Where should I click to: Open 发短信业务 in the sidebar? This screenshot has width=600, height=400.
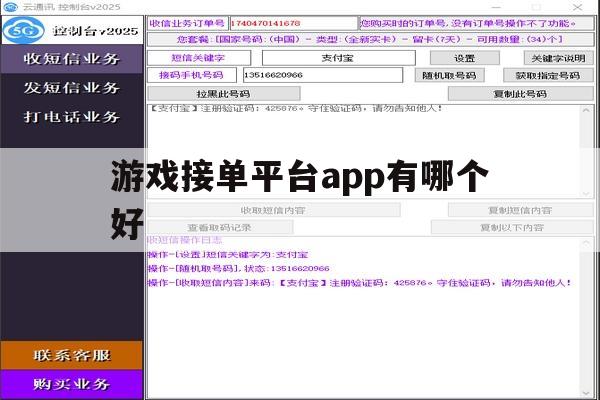(72, 88)
